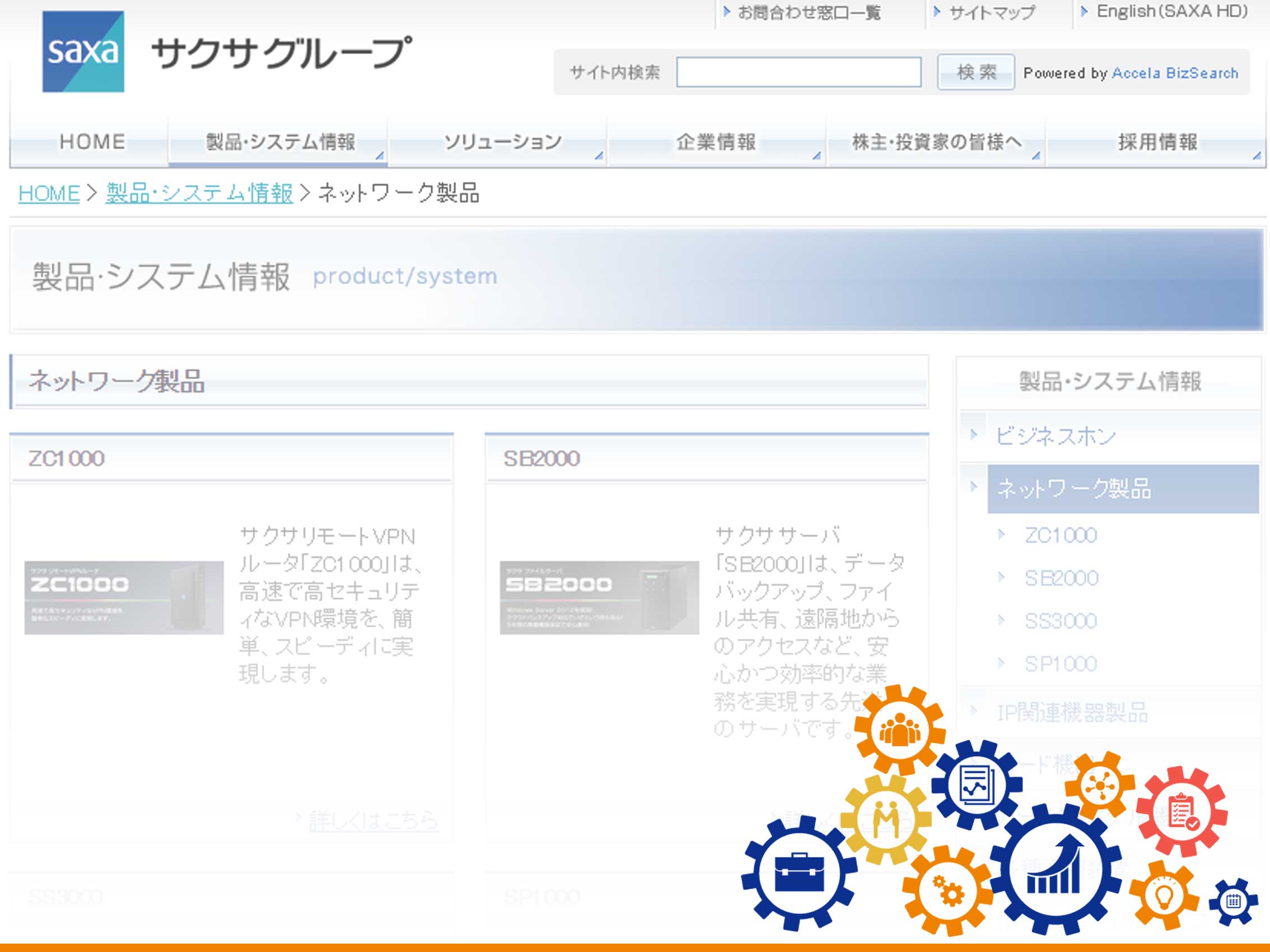Screen dimensions: 1270x952
Task: Click the HOME breadcrumb link
Action: pos(49,194)
